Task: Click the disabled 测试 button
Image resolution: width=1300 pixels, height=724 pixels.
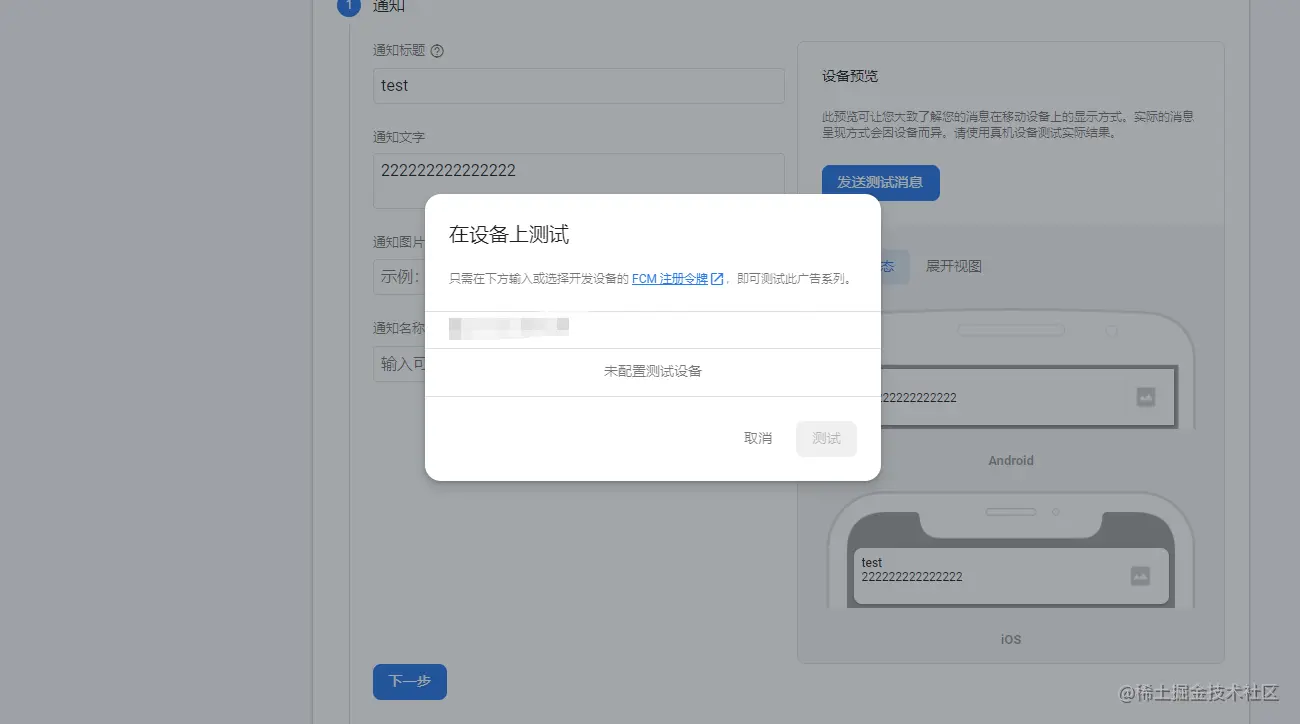Action: pos(826,438)
